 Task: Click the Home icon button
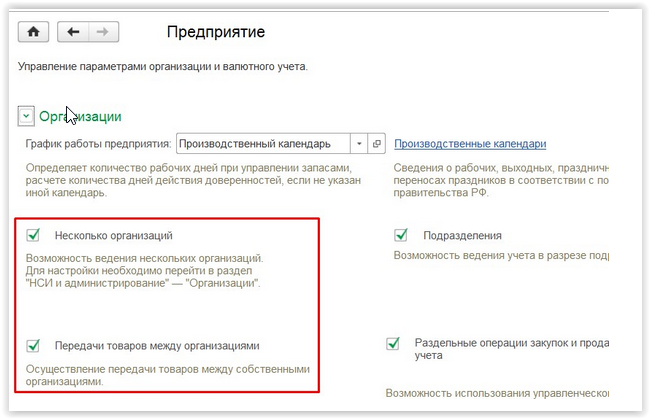click(34, 32)
